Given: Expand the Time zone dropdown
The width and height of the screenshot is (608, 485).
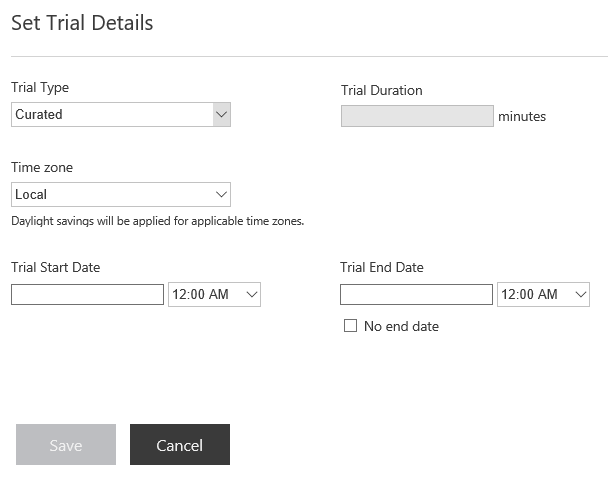Looking at the screenshot, I should [121, 194].
